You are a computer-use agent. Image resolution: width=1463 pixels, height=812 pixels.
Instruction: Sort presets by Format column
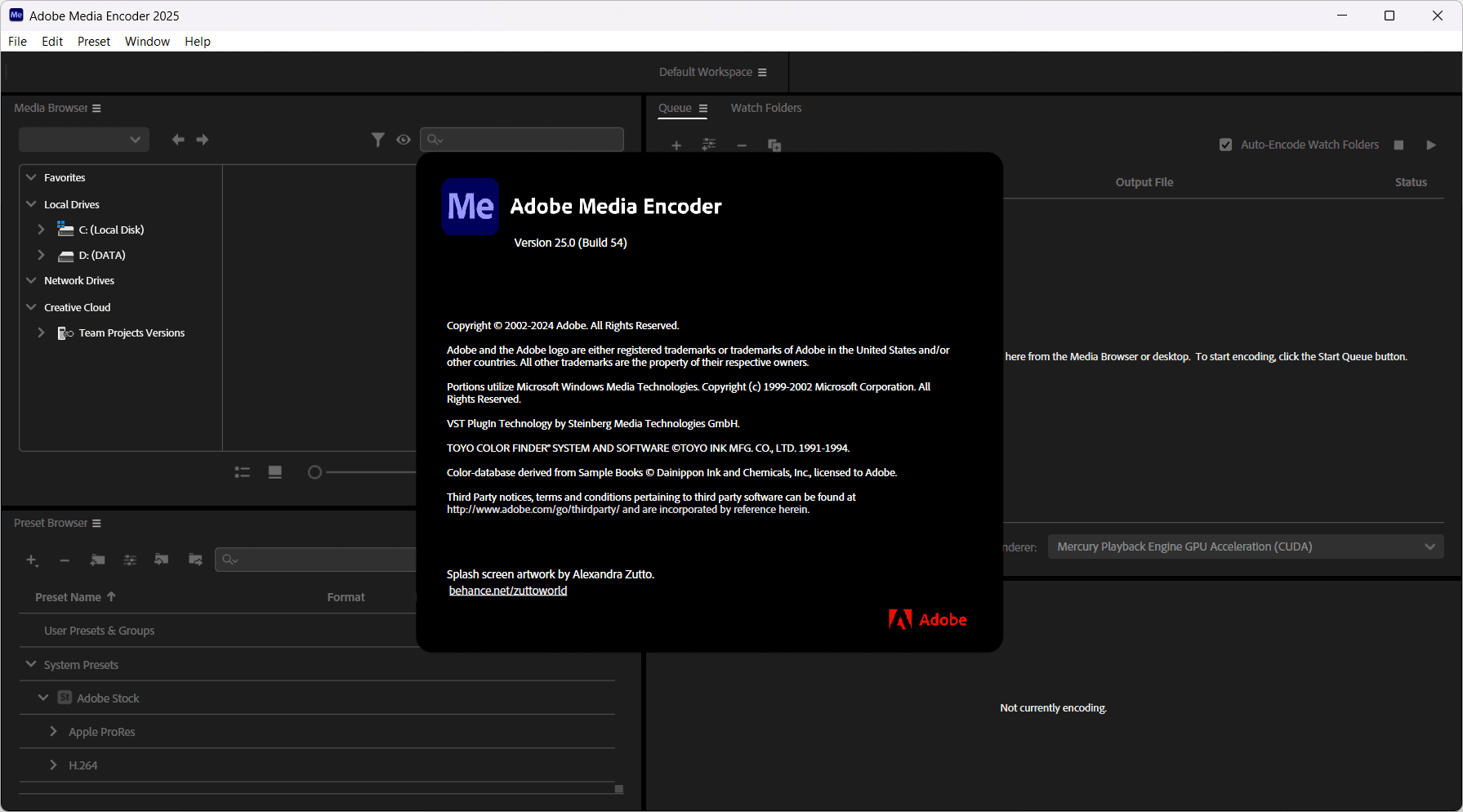(x=346, y=597)
